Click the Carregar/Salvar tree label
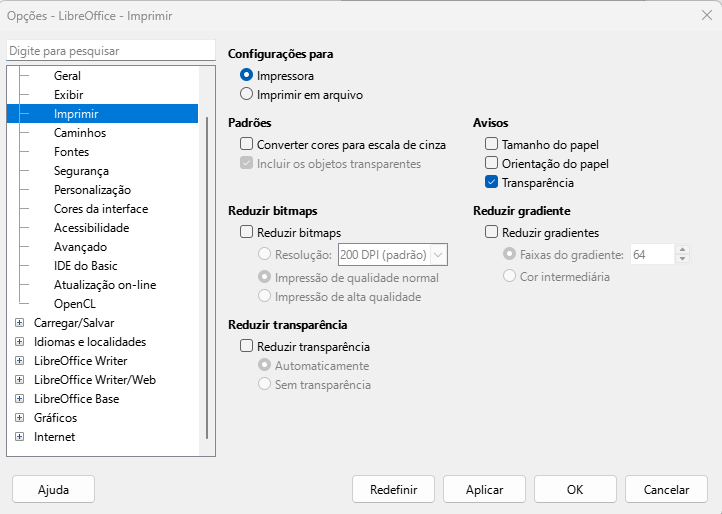Viewport: 722px width, 514px height. (x=74, y=323)
